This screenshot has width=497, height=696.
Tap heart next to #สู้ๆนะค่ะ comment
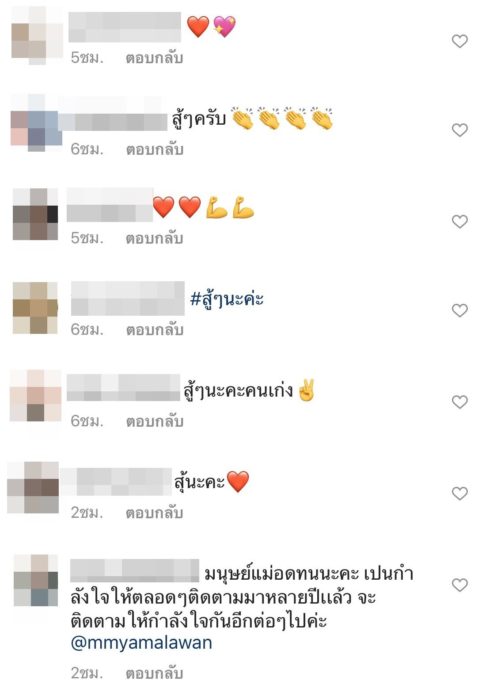460,310
